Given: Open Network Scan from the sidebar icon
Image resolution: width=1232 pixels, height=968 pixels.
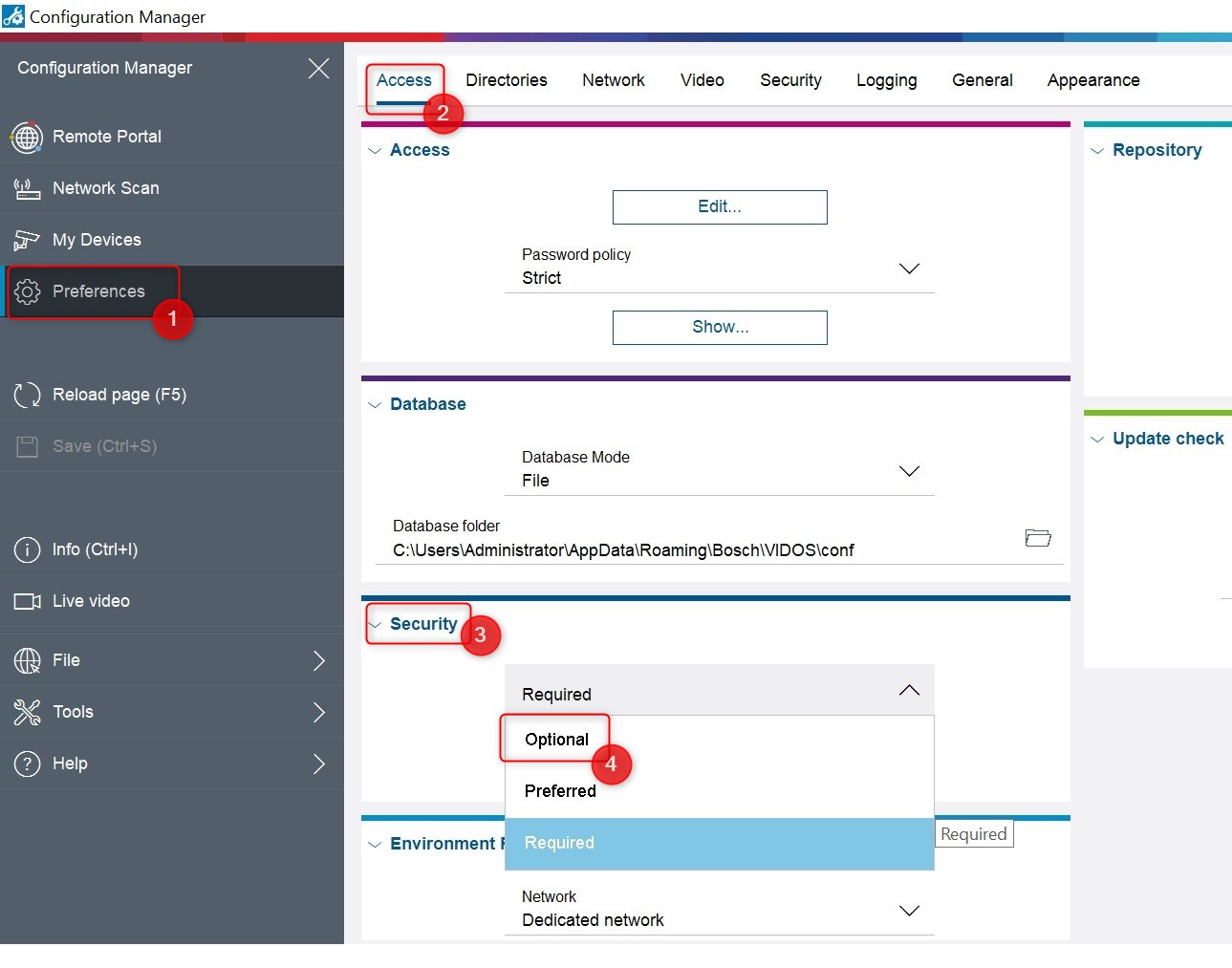Looking at the screenshot, I should point(27,189).
